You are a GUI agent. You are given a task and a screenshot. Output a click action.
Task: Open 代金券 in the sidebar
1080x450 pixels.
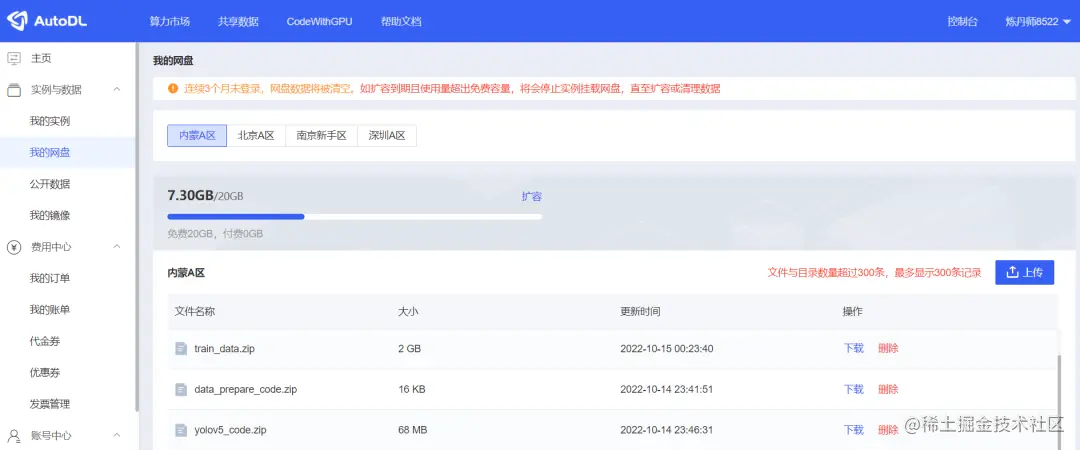click(x=45, y=341)
